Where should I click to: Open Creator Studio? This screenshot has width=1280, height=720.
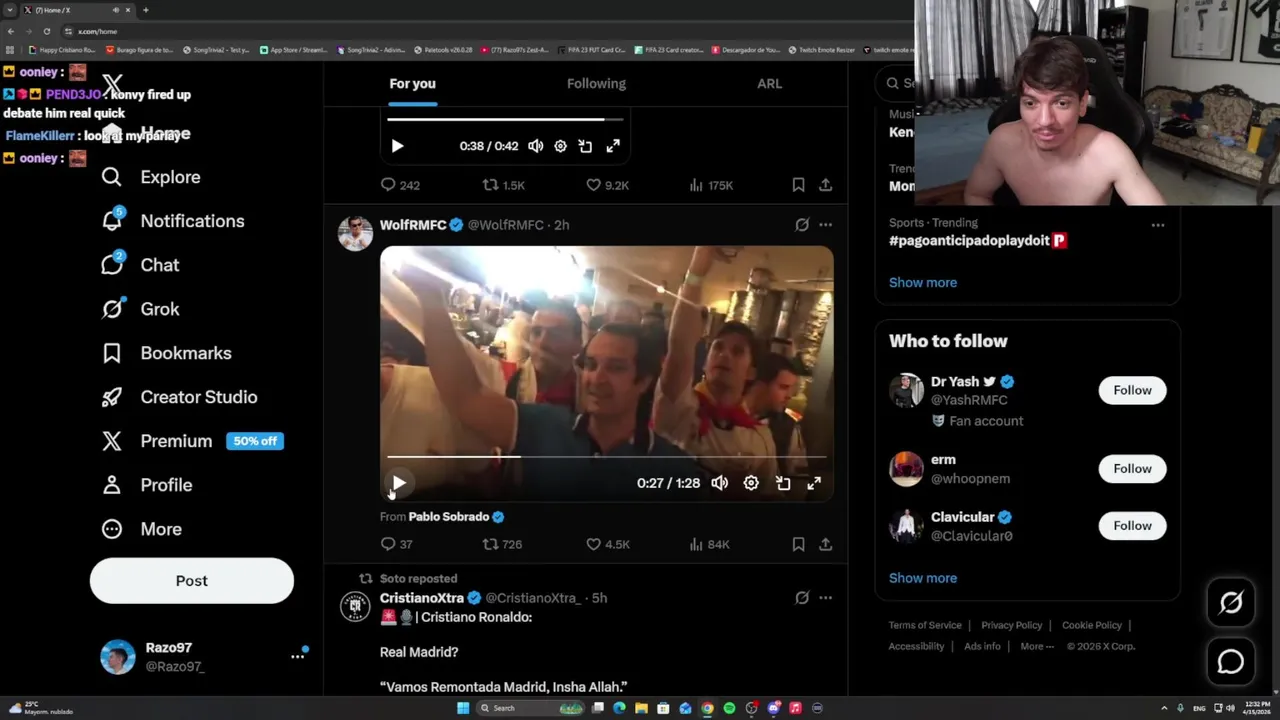(x=179, y=397)
